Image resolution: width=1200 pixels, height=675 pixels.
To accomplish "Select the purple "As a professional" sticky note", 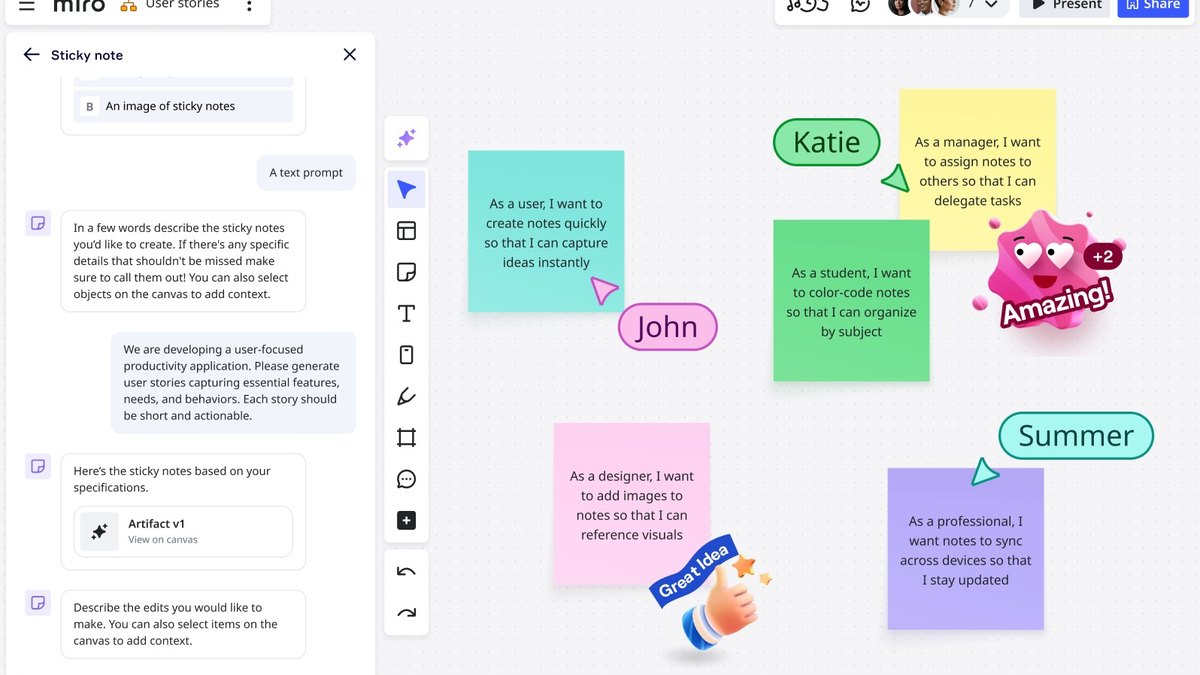I will (x=966, y=549).
